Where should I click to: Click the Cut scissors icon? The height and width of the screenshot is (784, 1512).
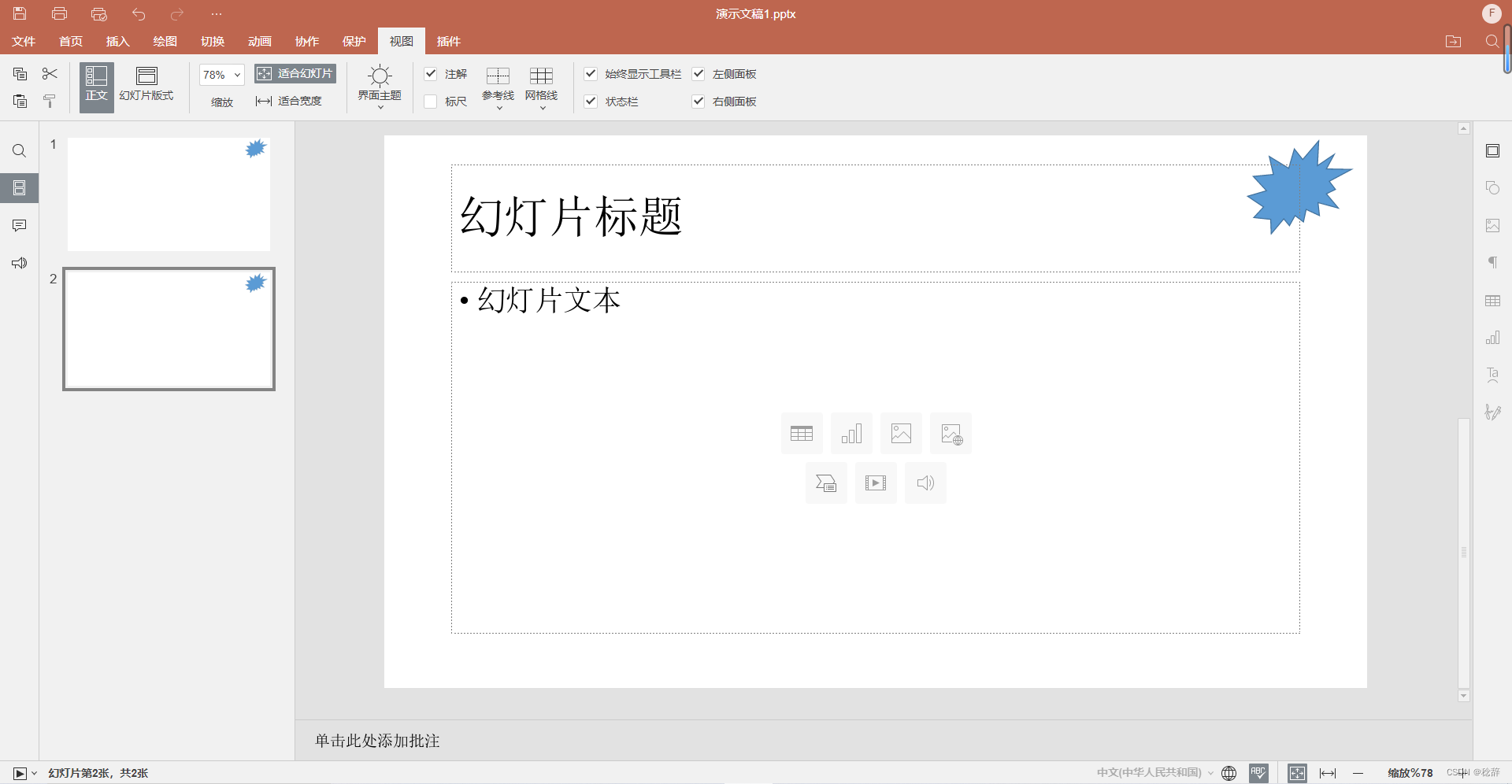click(x=50, y=74)
